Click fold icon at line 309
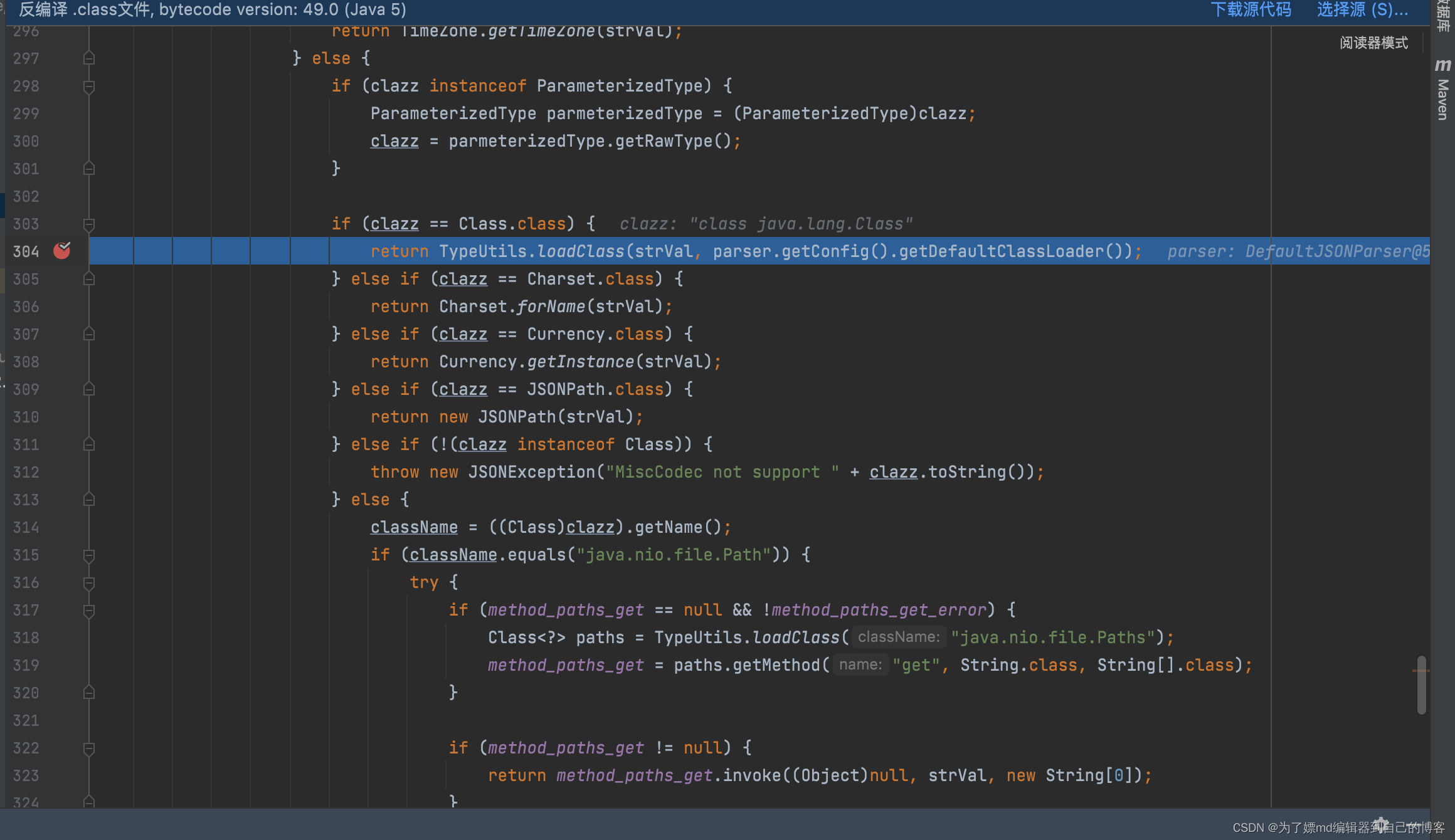 [89, 389]
